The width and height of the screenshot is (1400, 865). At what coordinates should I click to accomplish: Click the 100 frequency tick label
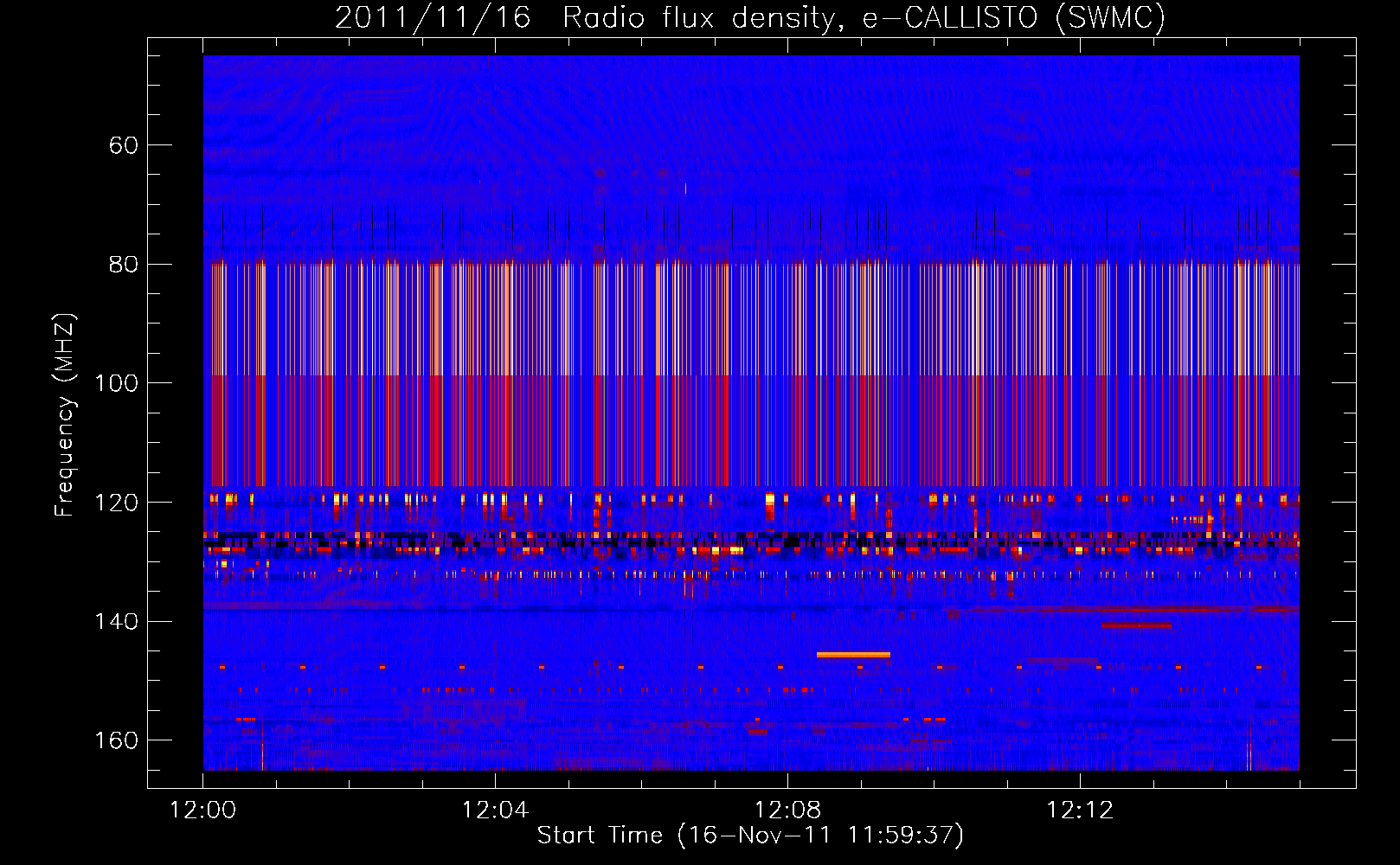117,383
